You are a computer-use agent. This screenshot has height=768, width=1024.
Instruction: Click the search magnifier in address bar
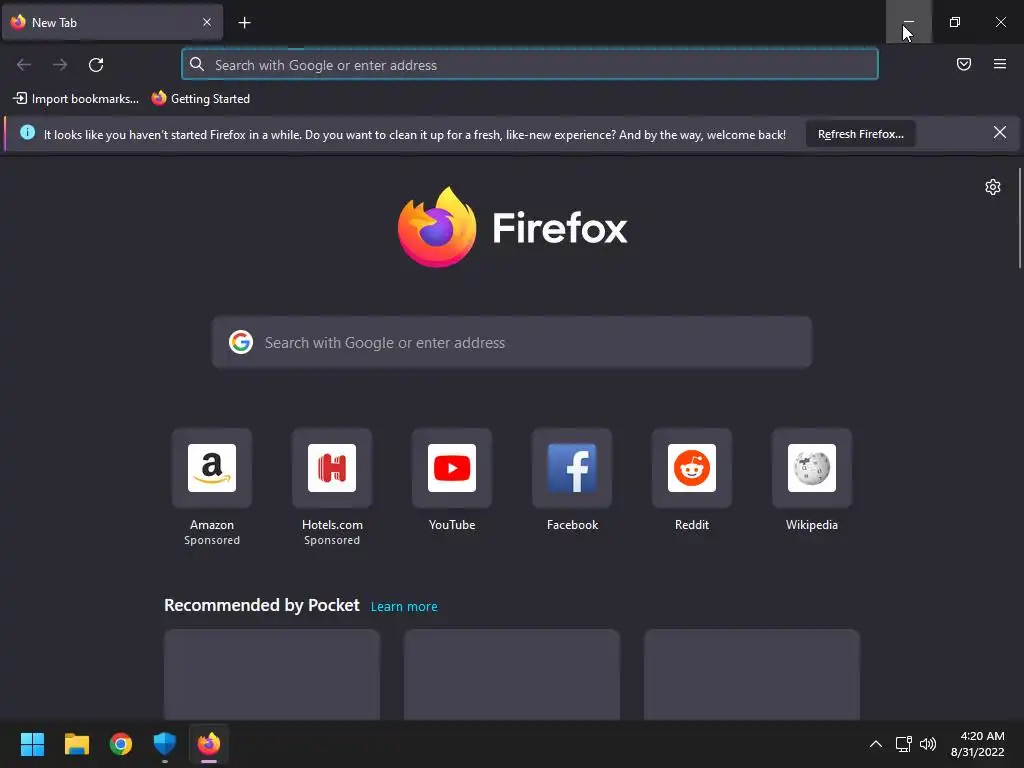(197, 64)
